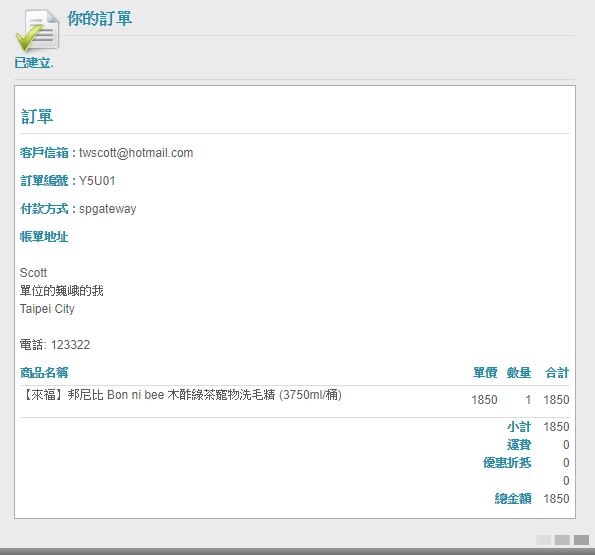This screenshot has height=555, width=595.
Task: Click the 運費 label
Action: [519, 445]
